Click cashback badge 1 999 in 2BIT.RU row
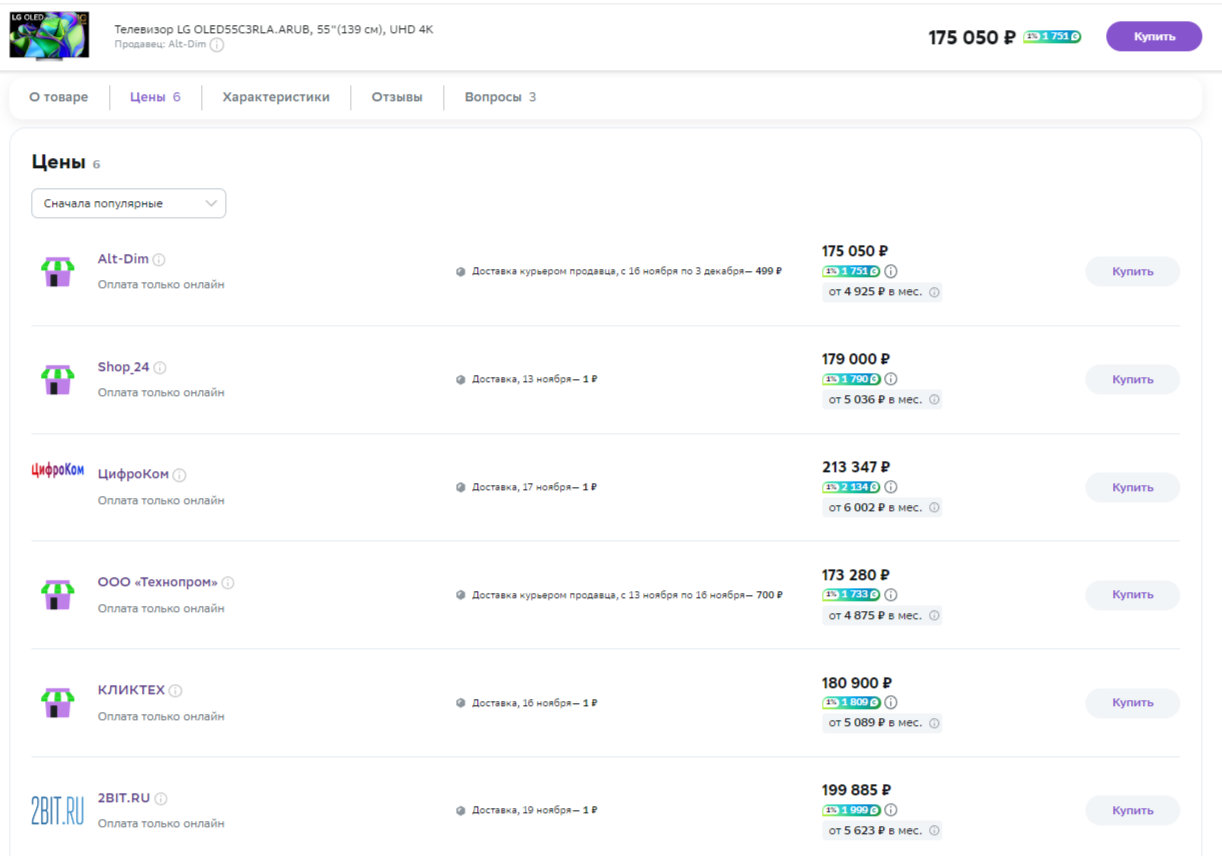The image size is (1222, 856). coord(851,810)
